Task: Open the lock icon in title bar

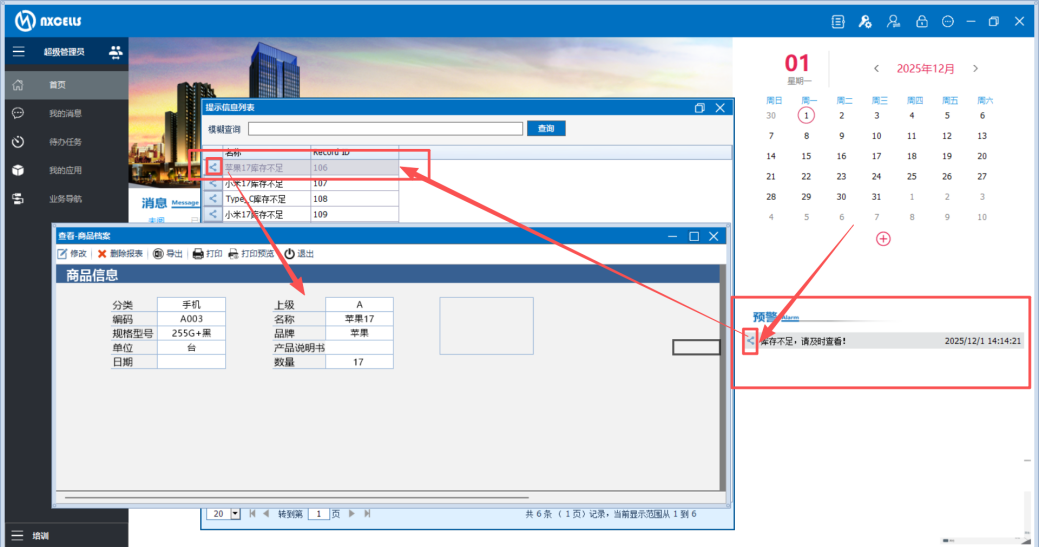Action: (x=922, y=21)
